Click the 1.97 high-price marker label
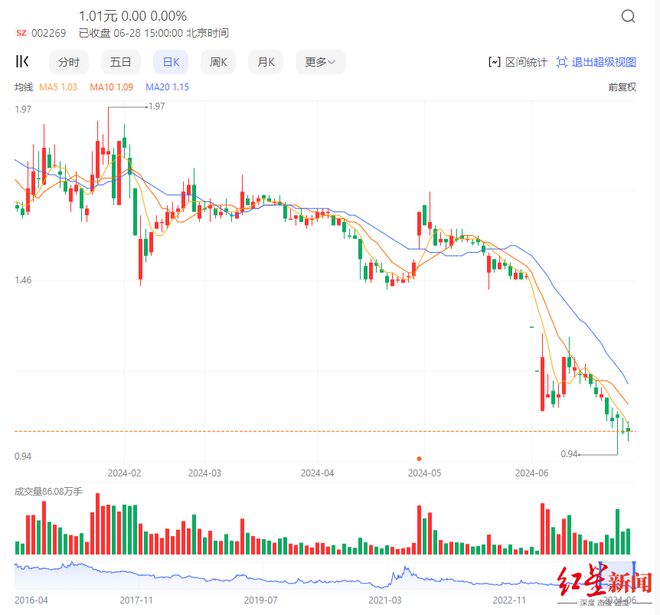The image size is (660, 615). [157, 106]
